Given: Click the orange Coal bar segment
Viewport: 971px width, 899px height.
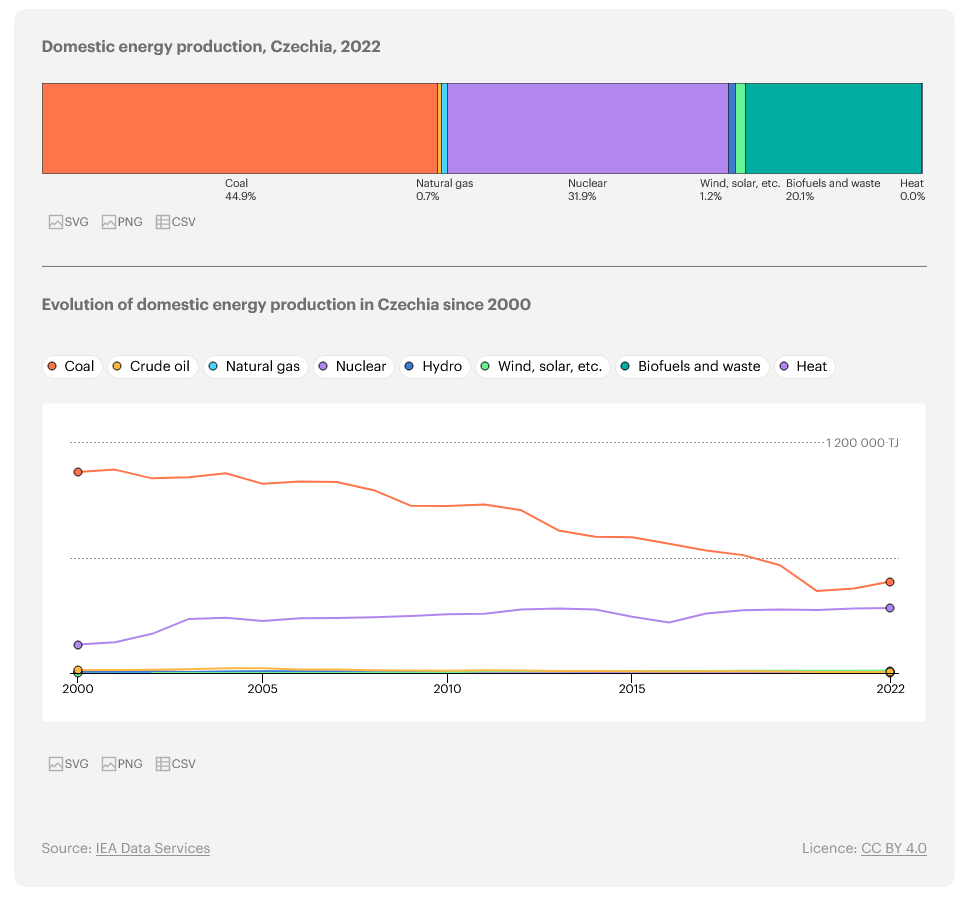Looking at the screenshot, I should [240, 128].
